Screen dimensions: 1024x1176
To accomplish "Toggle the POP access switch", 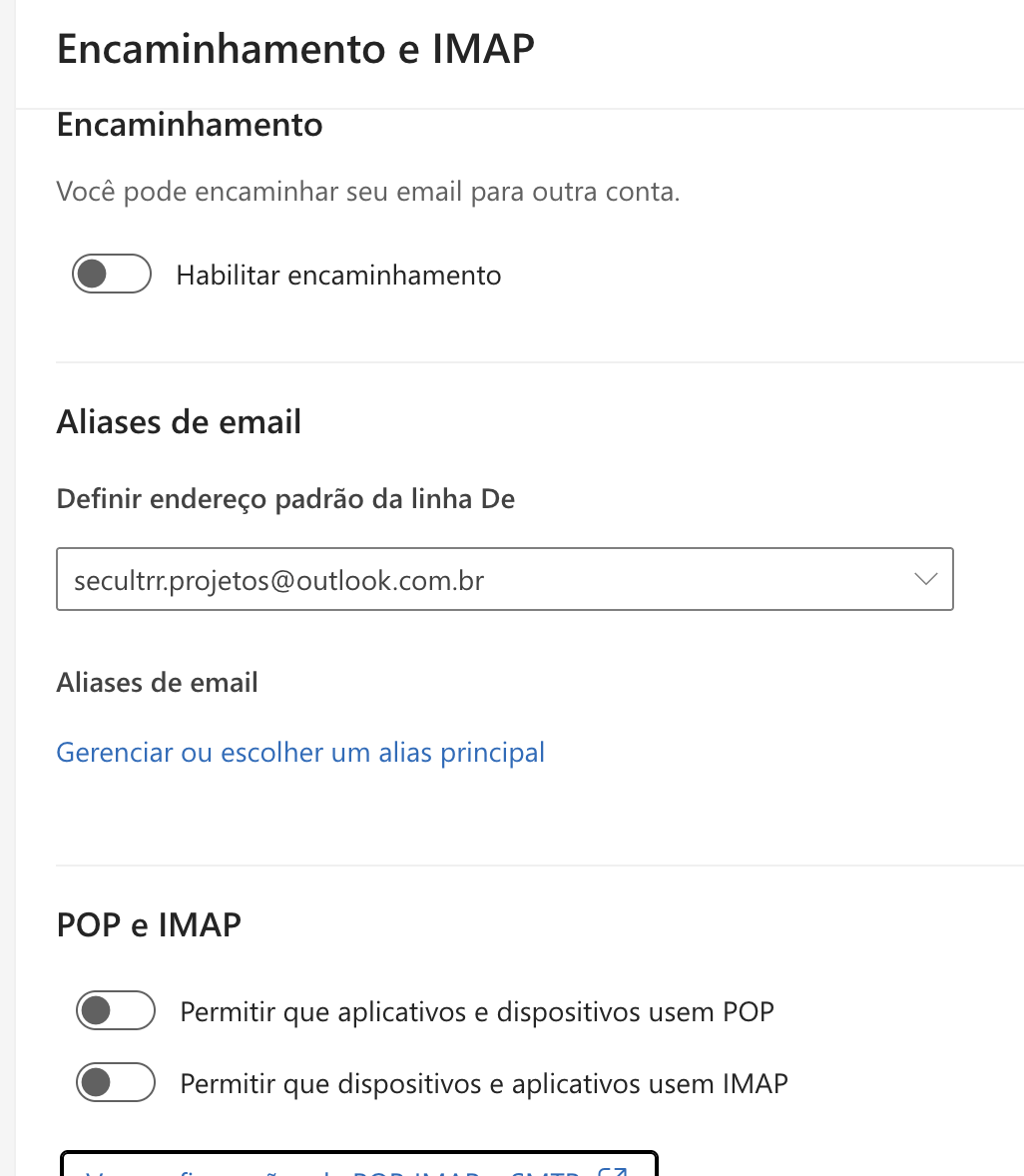I will pyautogui.click(x=115, y=1011).
